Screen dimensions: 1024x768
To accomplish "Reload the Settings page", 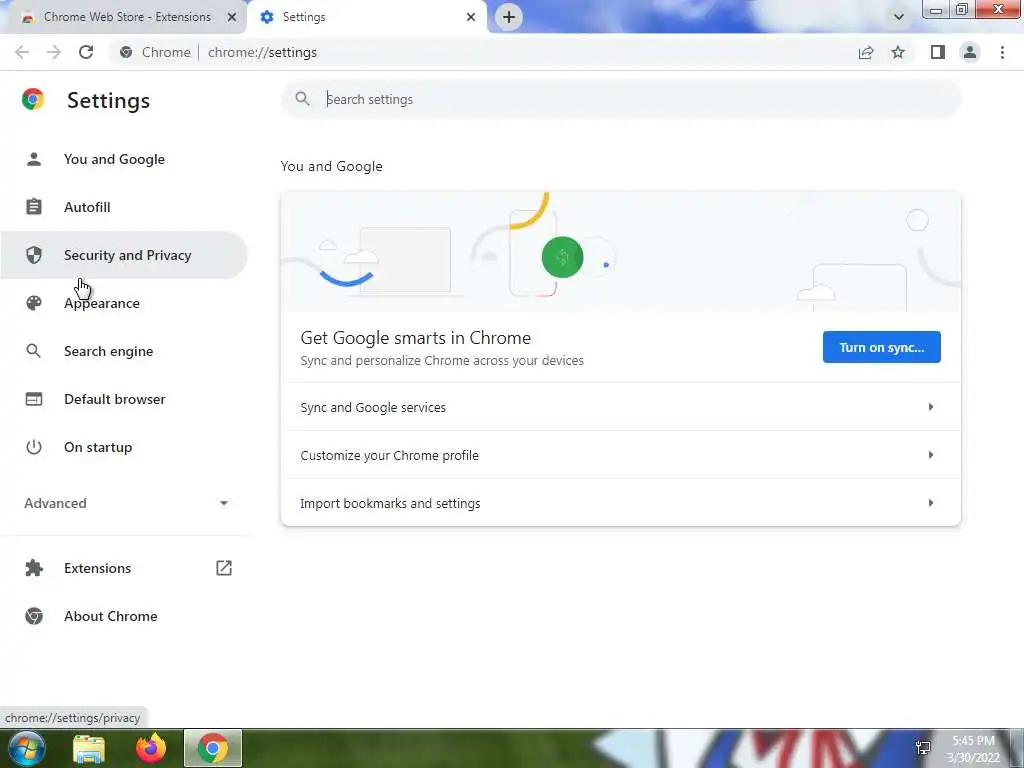I will (x=86, y=52).
